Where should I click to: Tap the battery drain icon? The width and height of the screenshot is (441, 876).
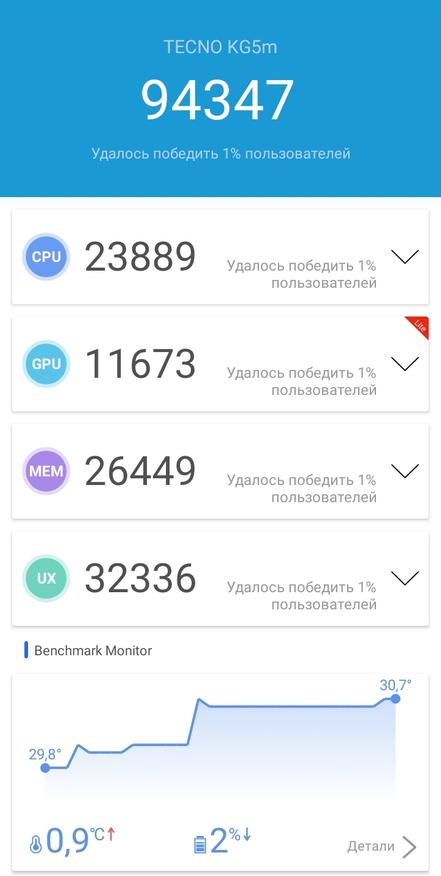pyautogui.click(x=200, y=845)
